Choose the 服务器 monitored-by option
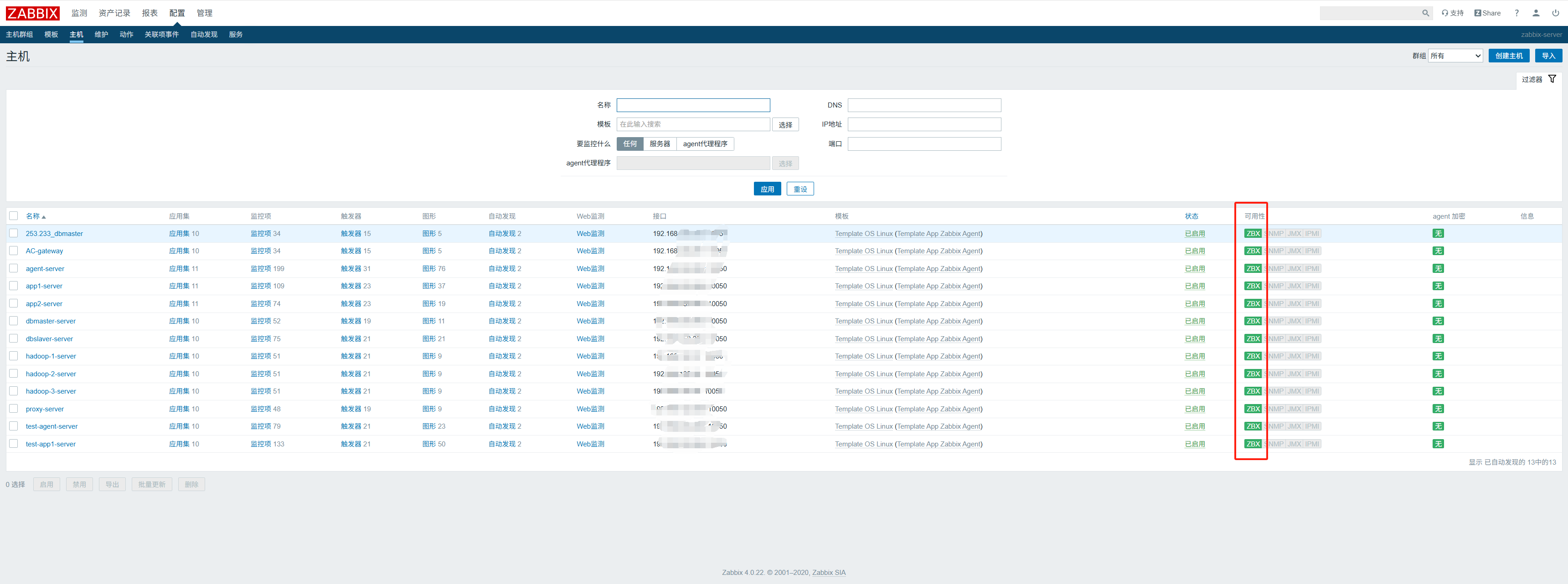 click(x=659, y=143)
